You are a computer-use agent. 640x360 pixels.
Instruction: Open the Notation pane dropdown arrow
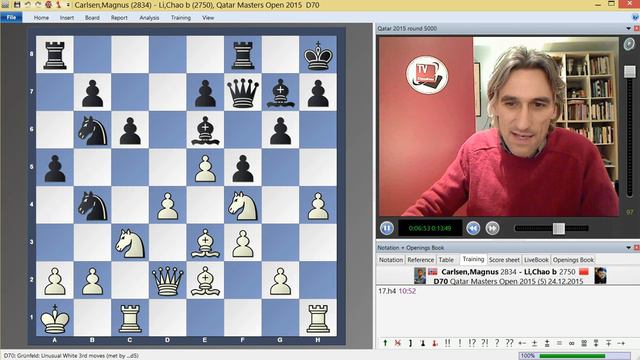pos(629,247)
